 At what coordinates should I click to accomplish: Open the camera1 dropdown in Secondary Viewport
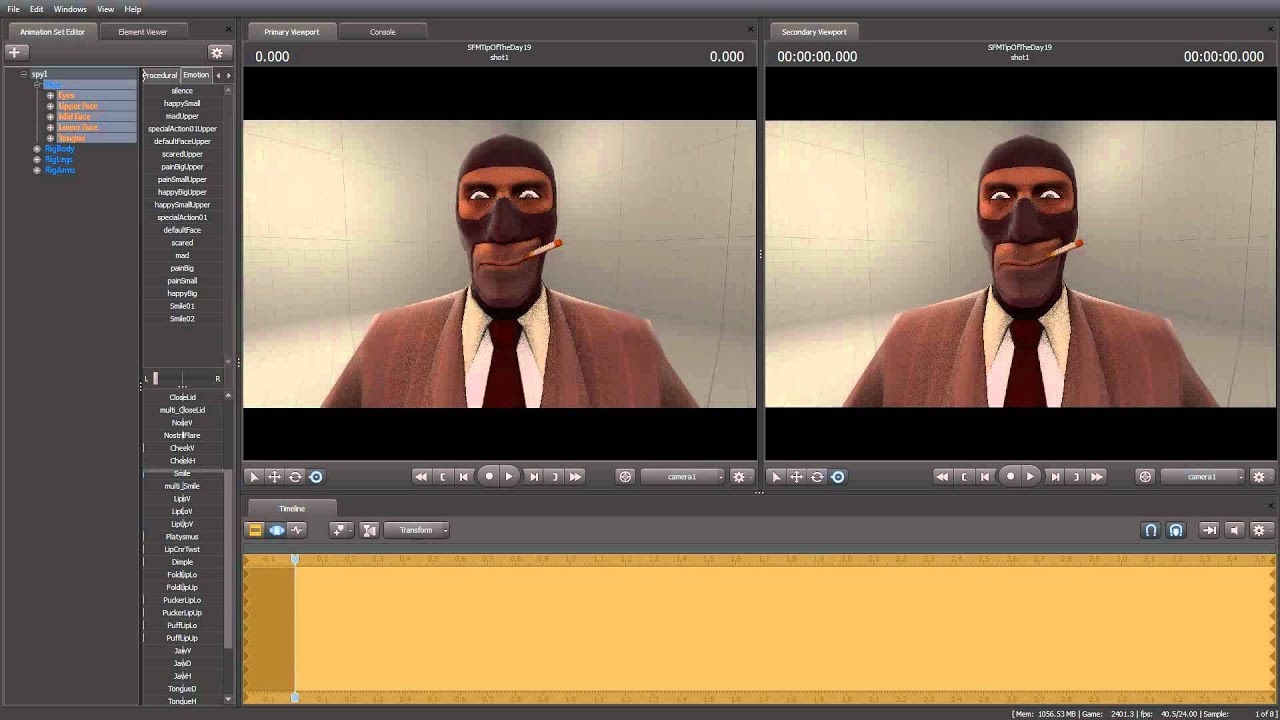(1203, 477)
